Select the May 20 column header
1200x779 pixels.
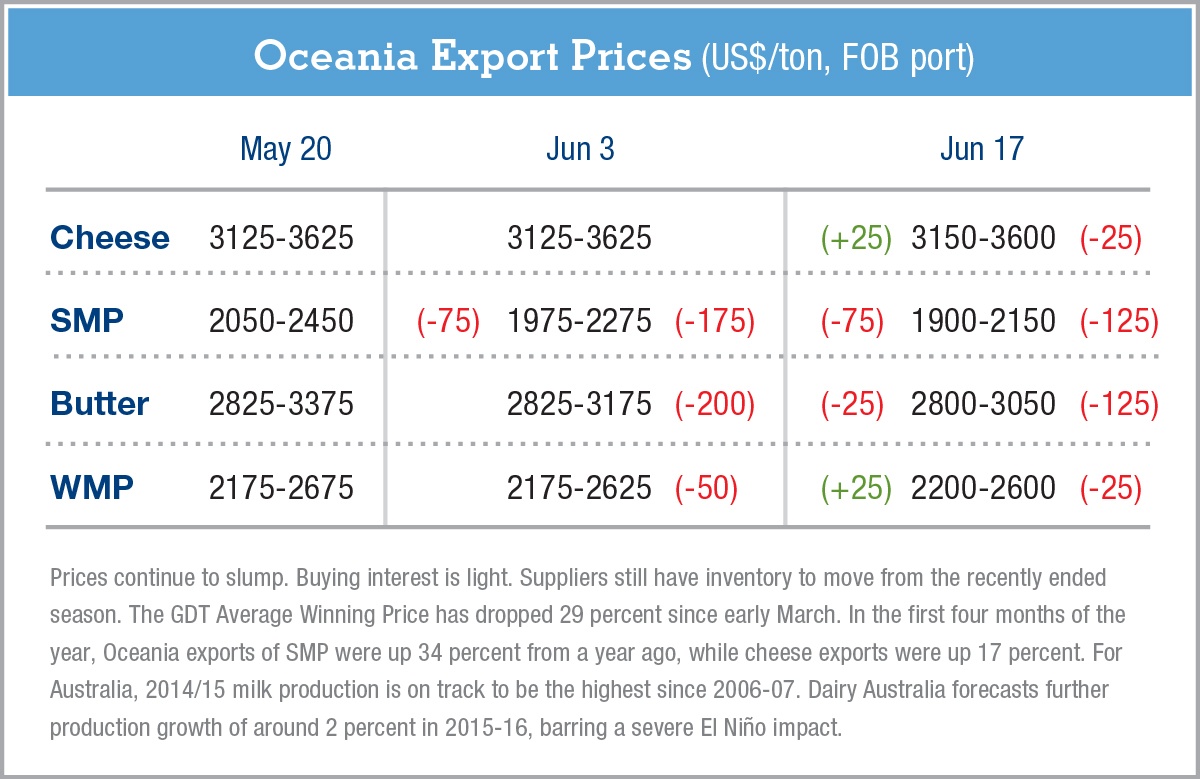[x=285, y=149]
